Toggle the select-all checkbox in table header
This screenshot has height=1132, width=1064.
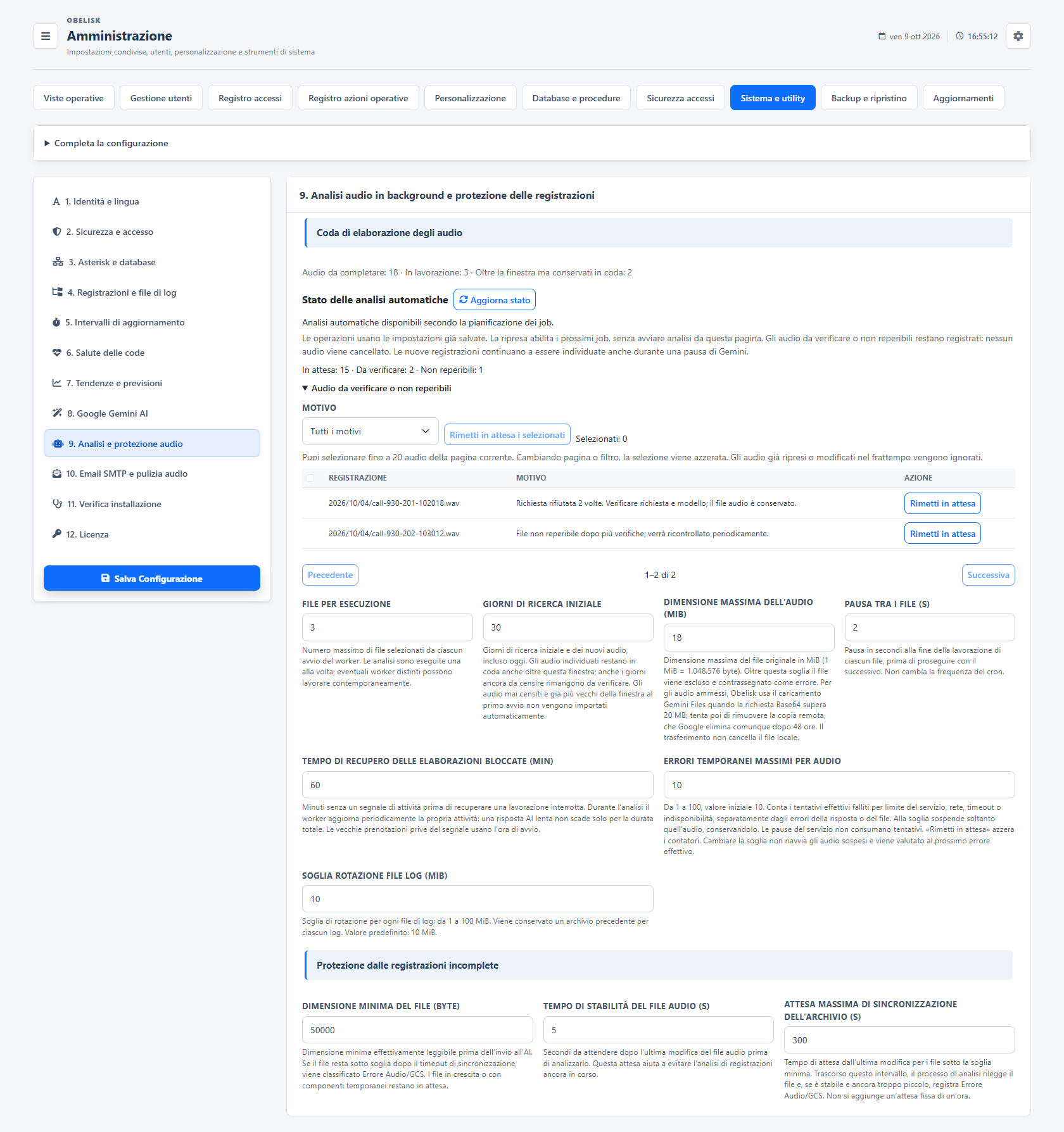click(310, 478)
